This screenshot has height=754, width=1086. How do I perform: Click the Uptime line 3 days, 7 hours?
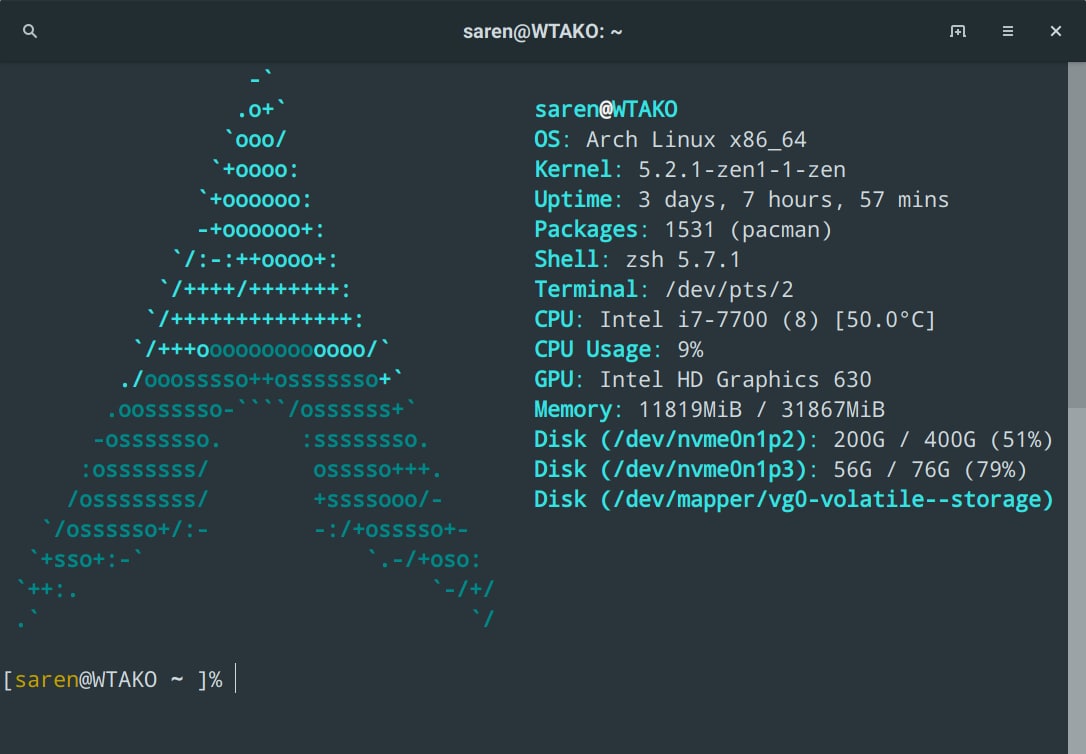pyautogui.click(x=742, y=199)
